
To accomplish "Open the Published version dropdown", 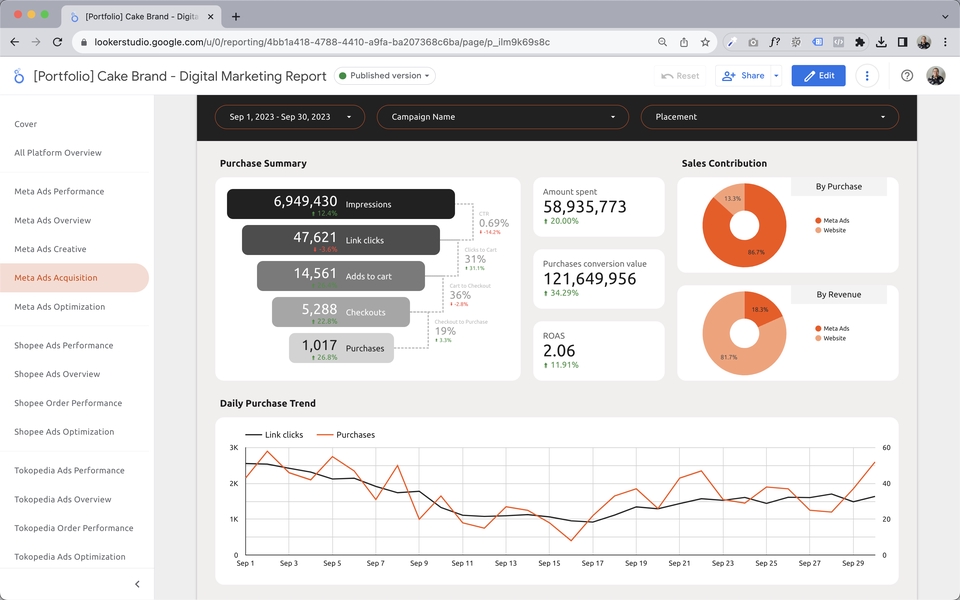I will (384, 76).
